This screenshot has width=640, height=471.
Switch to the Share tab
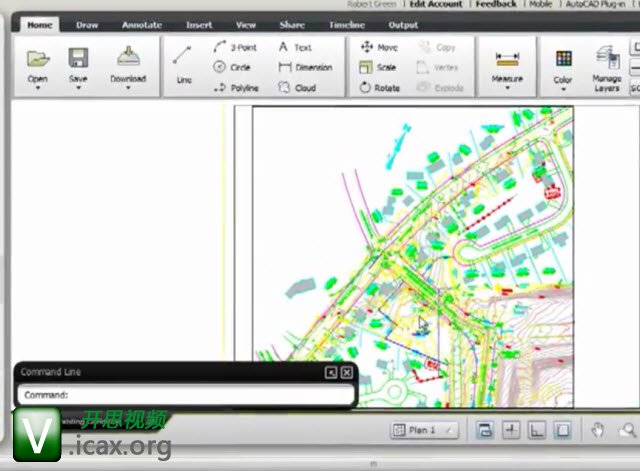pos(292,25)
